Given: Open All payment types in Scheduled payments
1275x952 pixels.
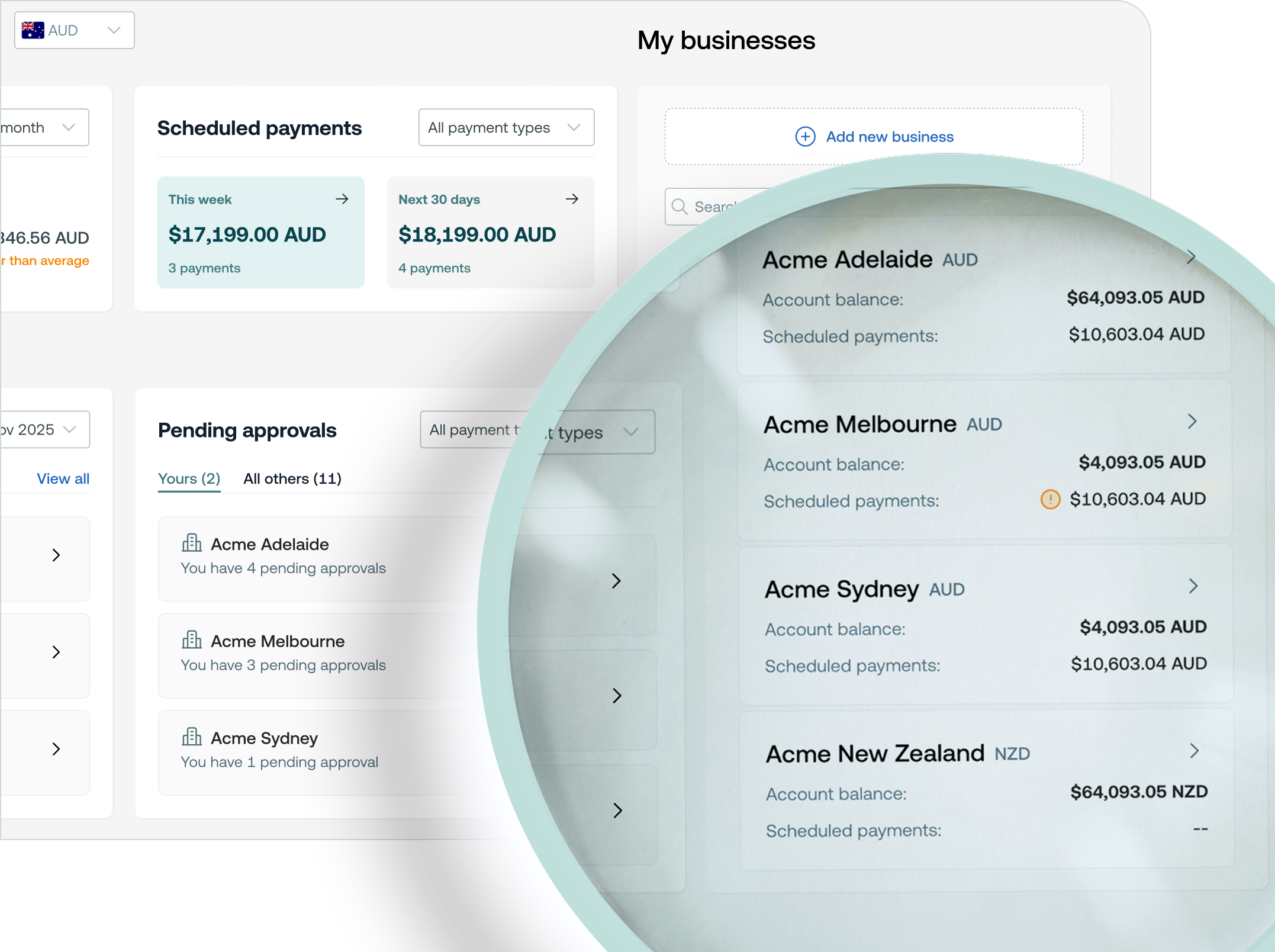Looking at the screenshot, I should tap(506, 127).
